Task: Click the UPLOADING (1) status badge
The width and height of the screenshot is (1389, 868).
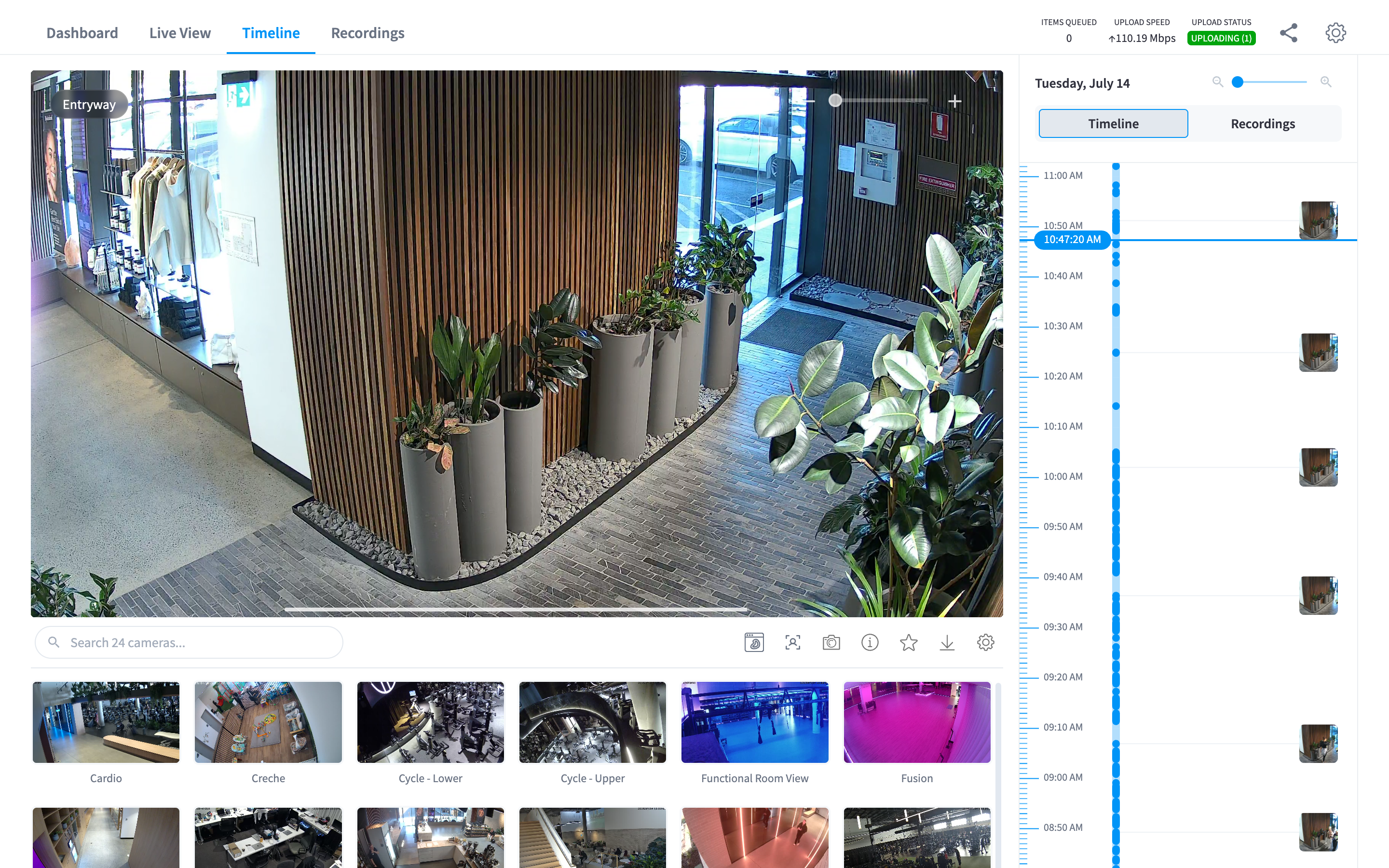Action: 1221,38
